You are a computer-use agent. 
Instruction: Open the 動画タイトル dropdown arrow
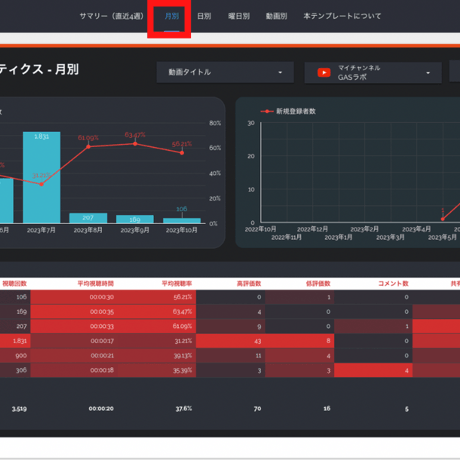[x=280, y=72]
